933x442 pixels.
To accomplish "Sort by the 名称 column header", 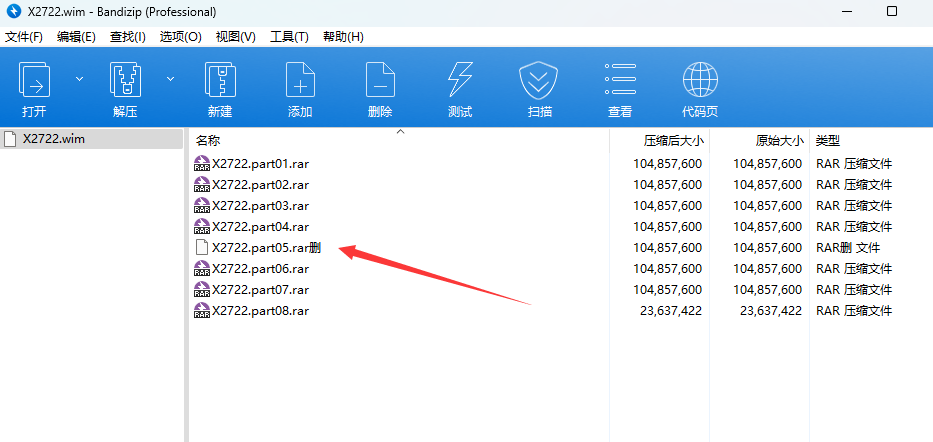I will (208, 141).
